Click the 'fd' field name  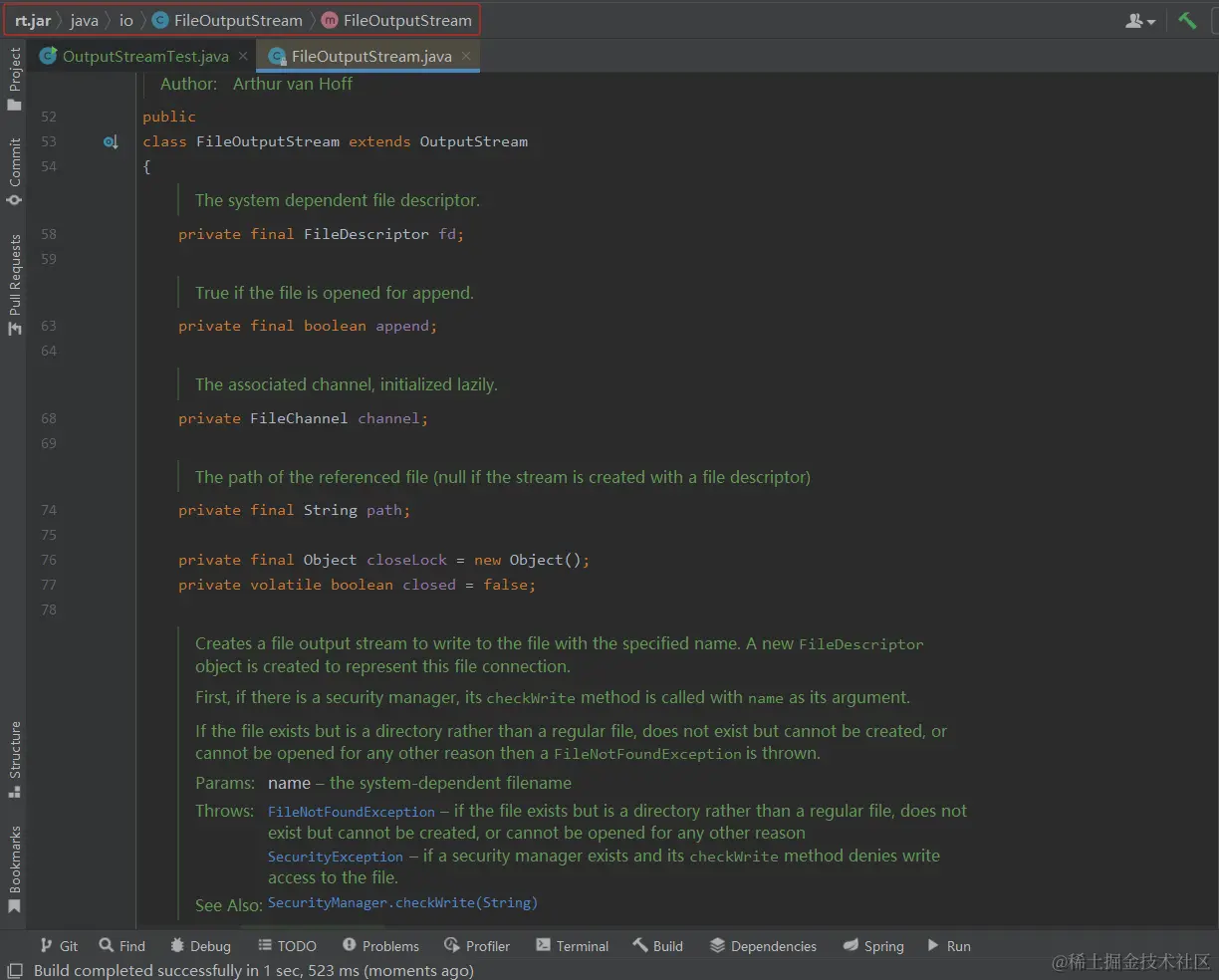[447, 234]
